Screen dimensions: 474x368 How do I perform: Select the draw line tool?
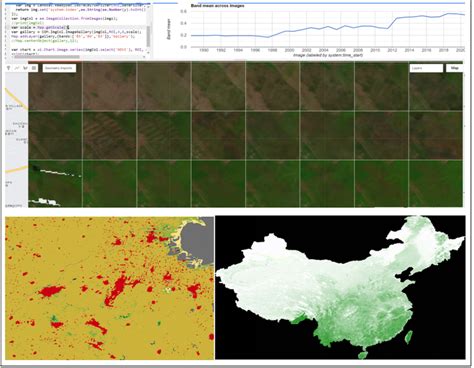[x=17, y=68]
